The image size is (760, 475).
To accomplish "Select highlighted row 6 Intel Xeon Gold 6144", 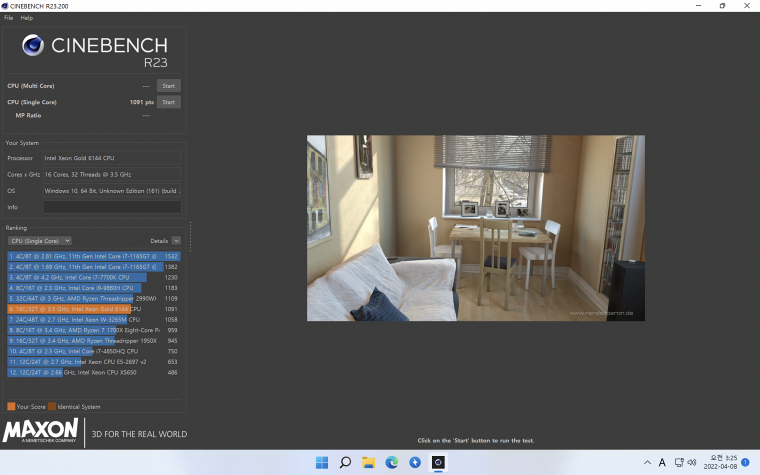I will pos(94,309).
